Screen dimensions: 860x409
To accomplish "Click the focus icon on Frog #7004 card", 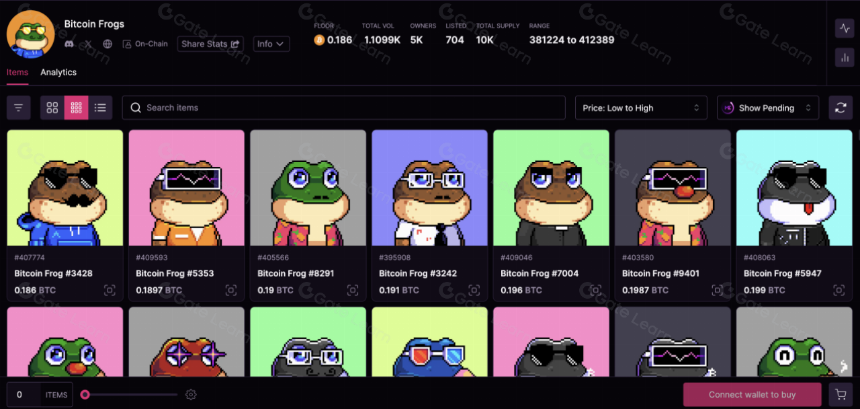I will coord(596,290).
